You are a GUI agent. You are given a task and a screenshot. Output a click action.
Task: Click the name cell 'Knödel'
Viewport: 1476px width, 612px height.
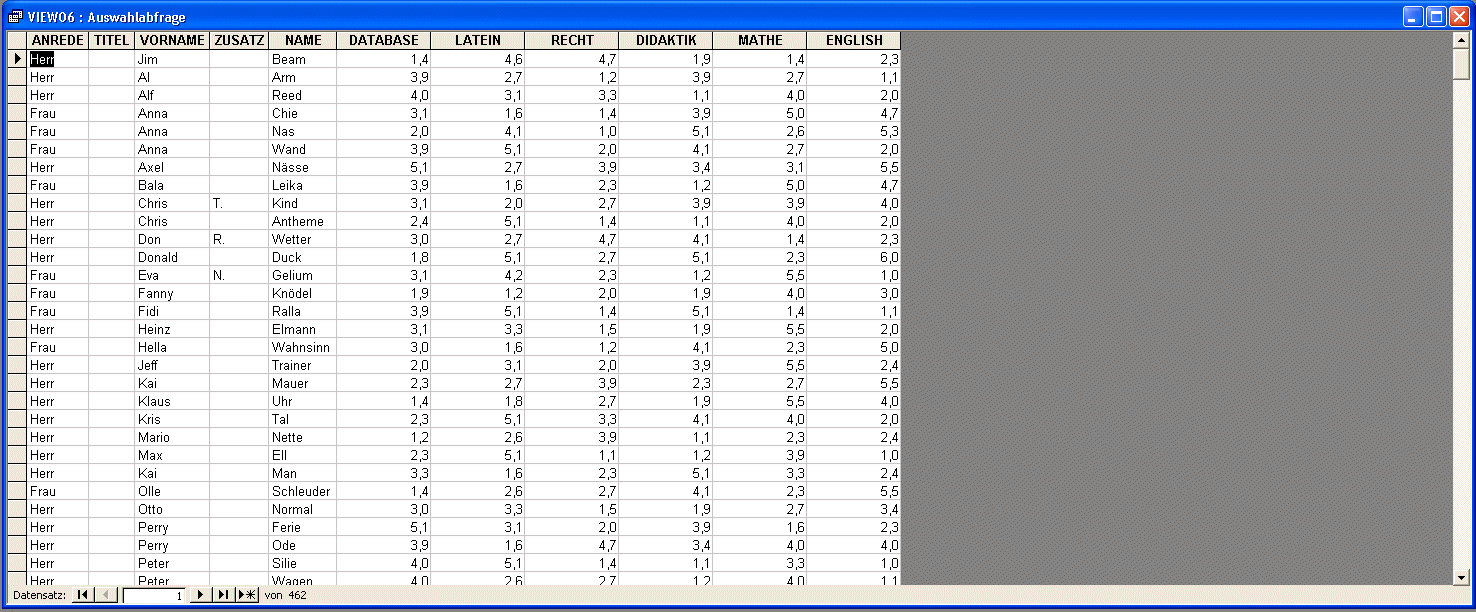pyautogui.click(x=303, y=293)
